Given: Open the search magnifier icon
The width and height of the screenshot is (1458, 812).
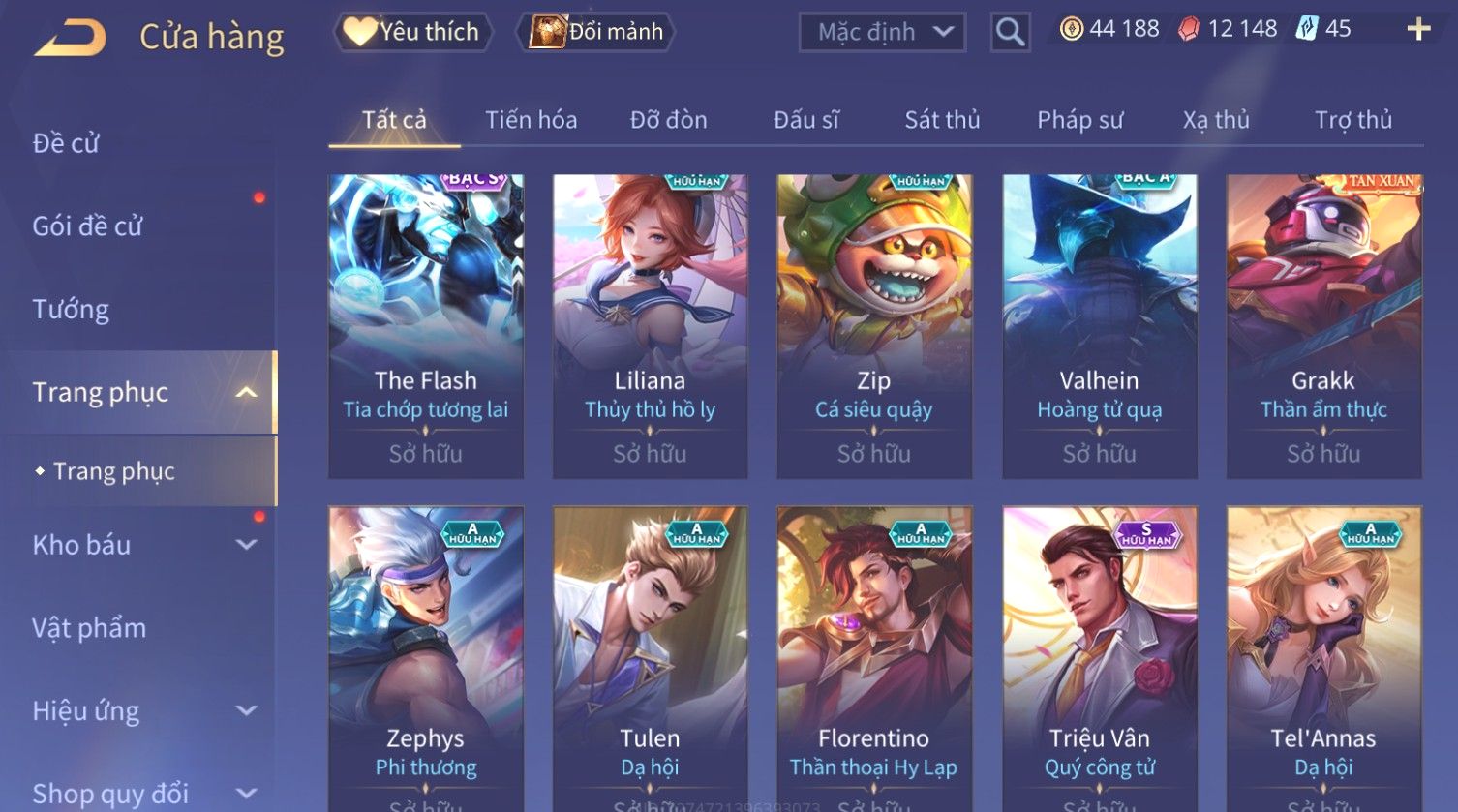Looking at the screenshot, I should click(x=1010, y=32).
